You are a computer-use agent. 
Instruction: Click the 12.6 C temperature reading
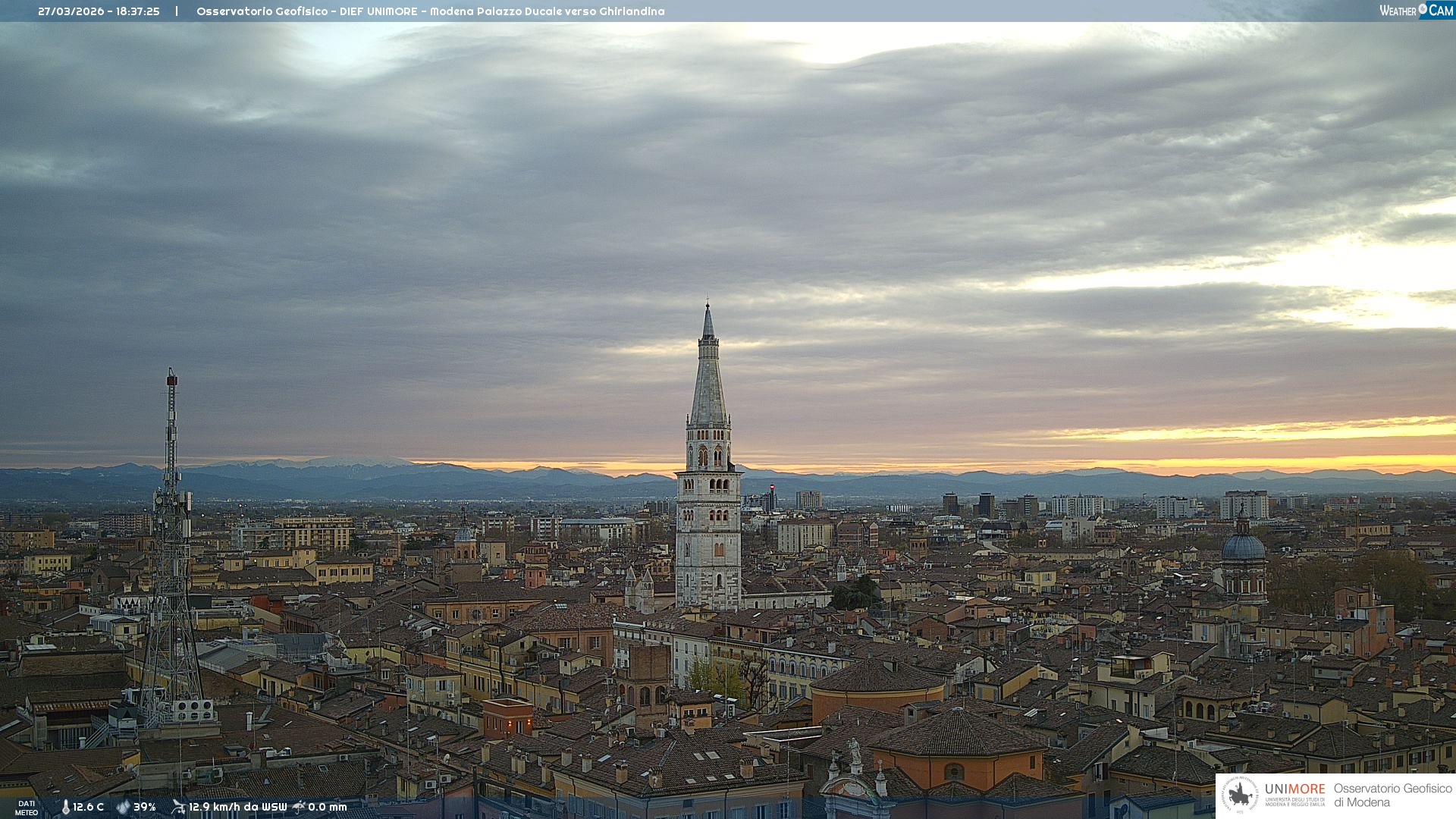pos(89,807)
